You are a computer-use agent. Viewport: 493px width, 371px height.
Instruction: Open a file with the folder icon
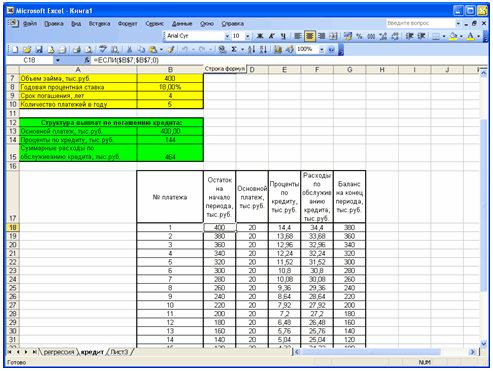click(27, 50)
